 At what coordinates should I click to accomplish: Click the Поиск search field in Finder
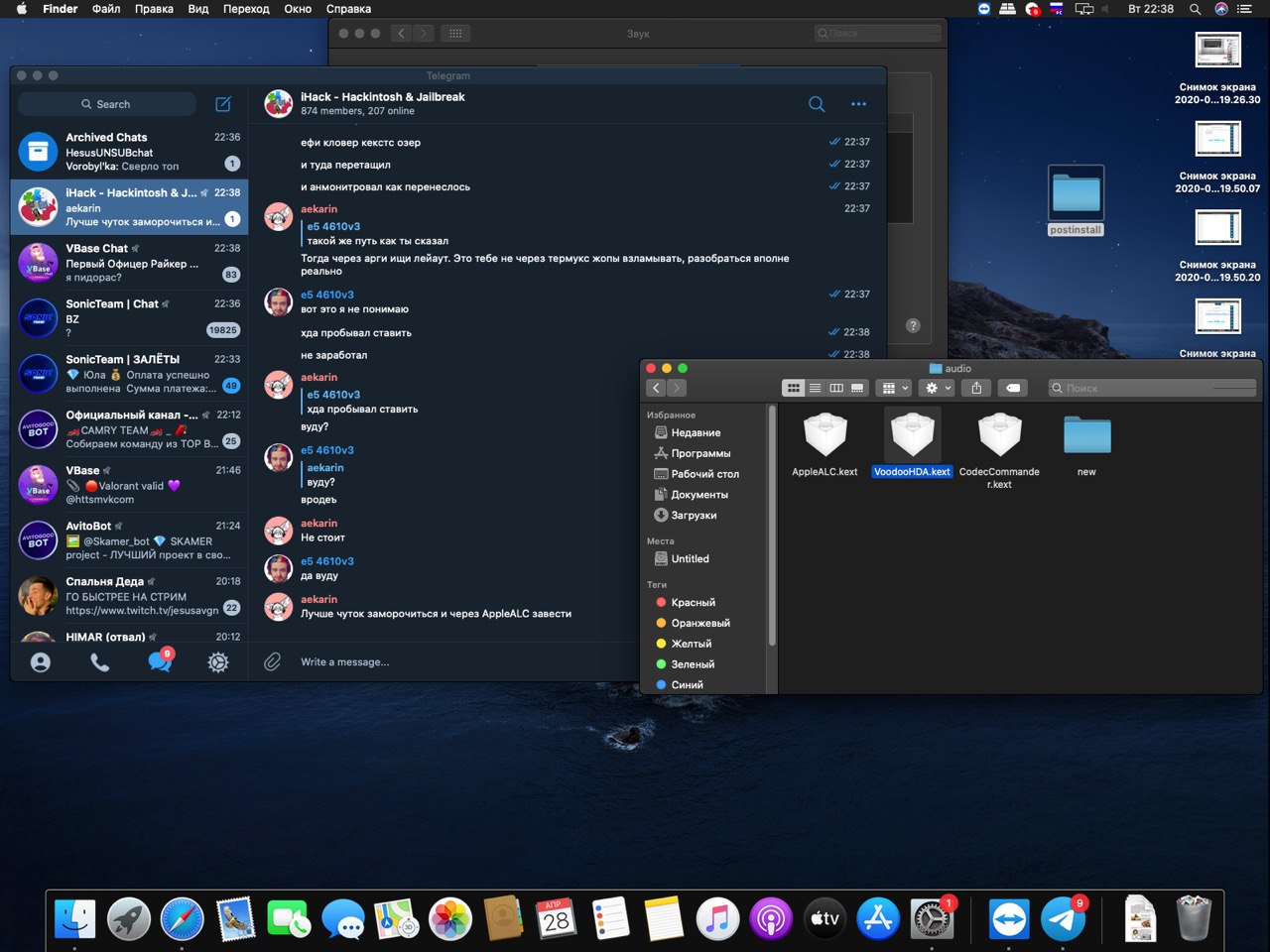1152,388
